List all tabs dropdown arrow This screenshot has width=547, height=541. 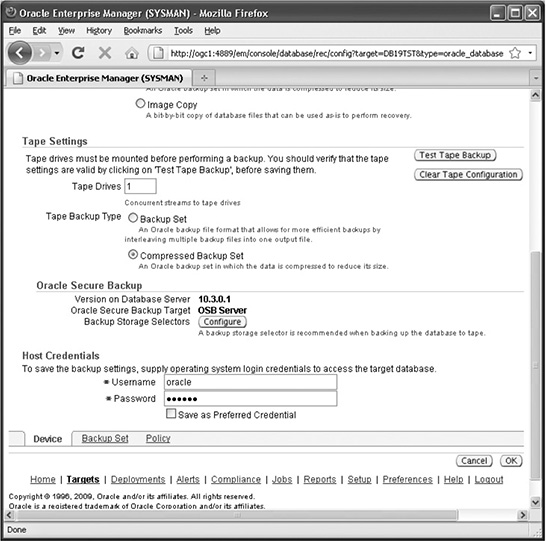(x=536, y=78)
